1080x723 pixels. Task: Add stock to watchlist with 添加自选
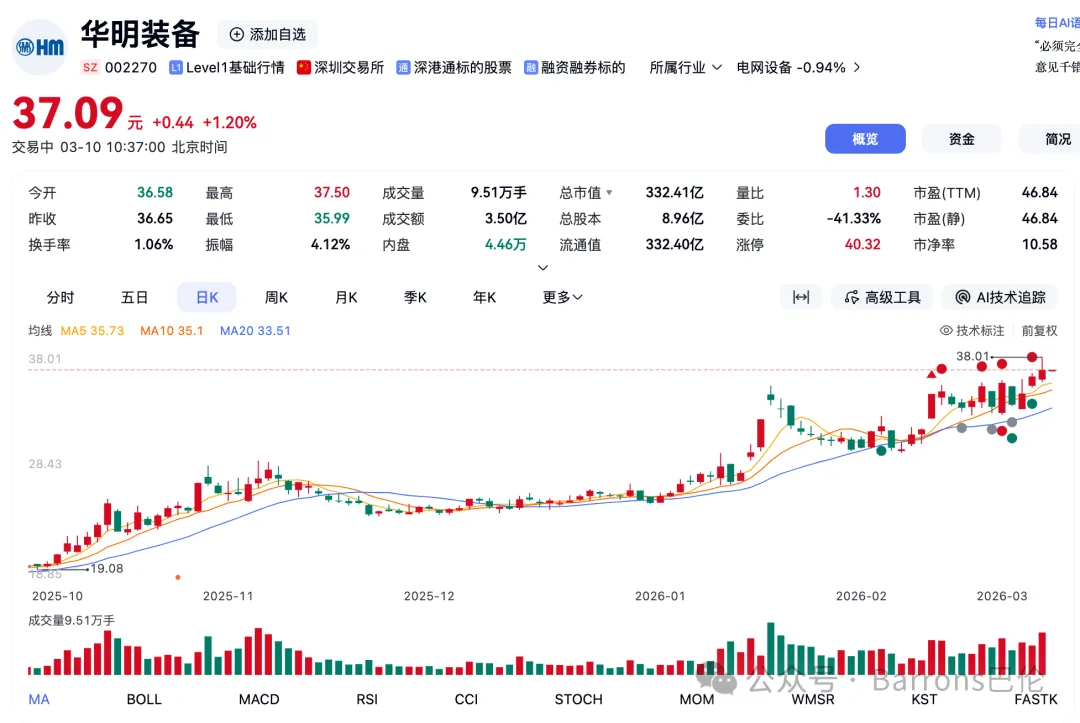pos(267,34)
